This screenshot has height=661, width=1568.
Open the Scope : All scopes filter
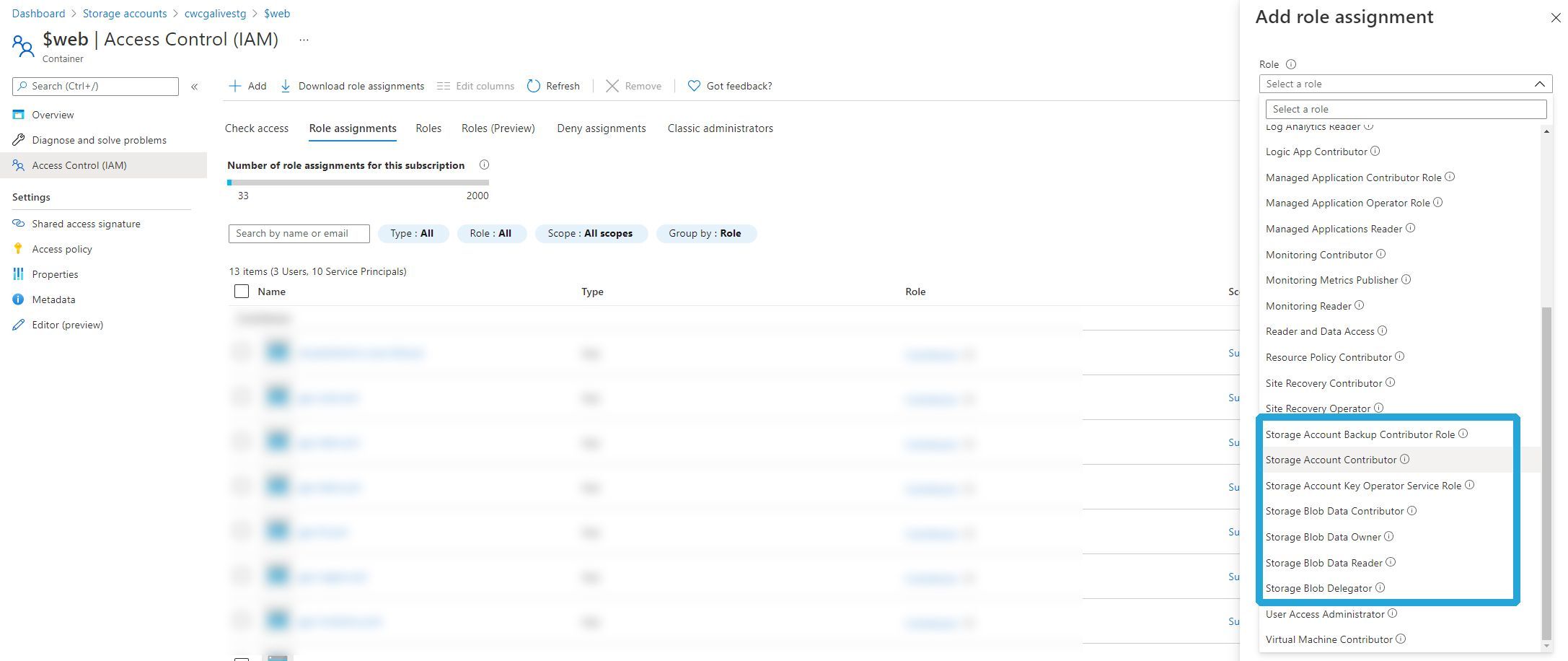590,233
